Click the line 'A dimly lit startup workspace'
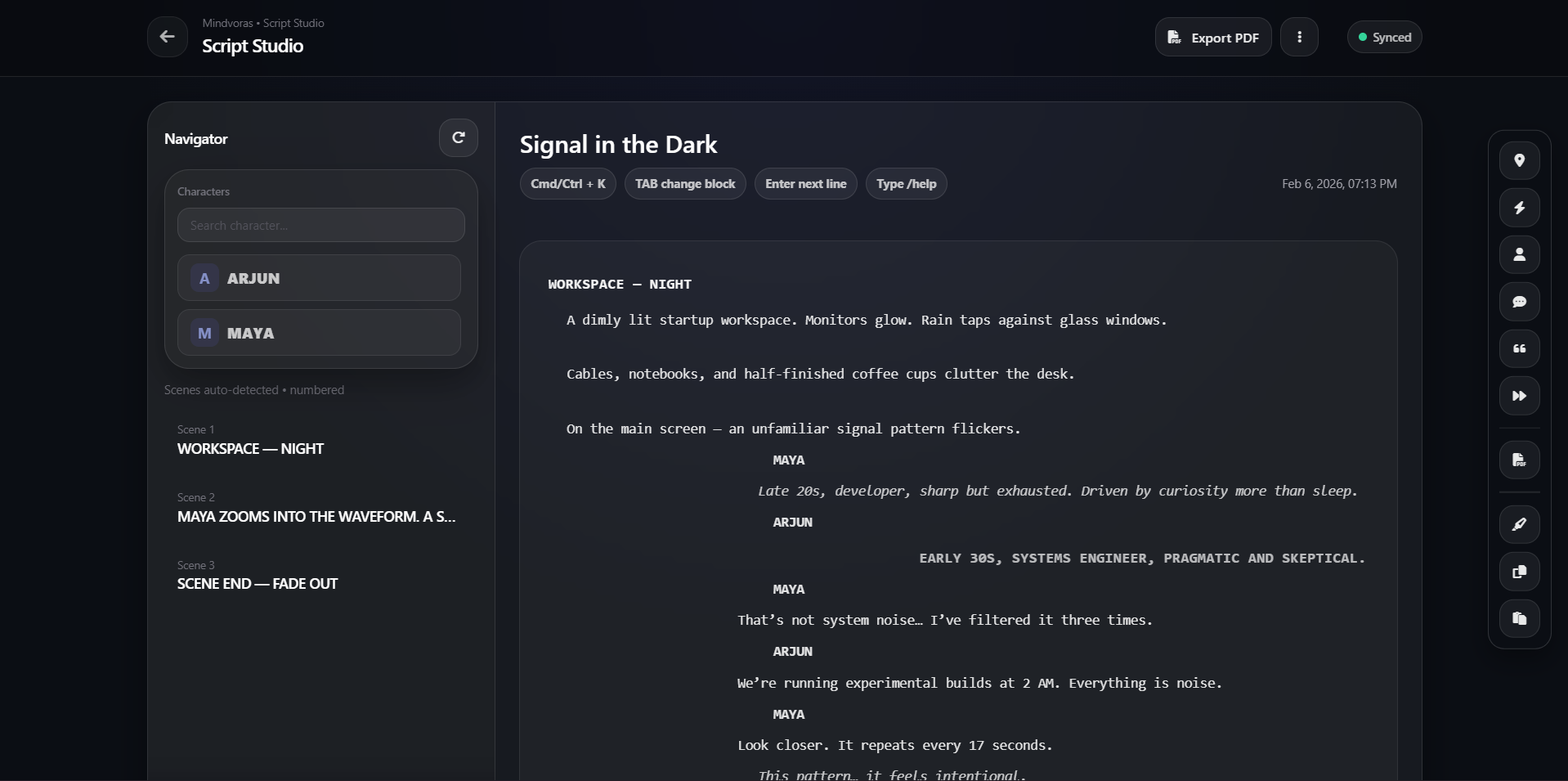Viewport: 1568px width, 781px height. [867, 320]
